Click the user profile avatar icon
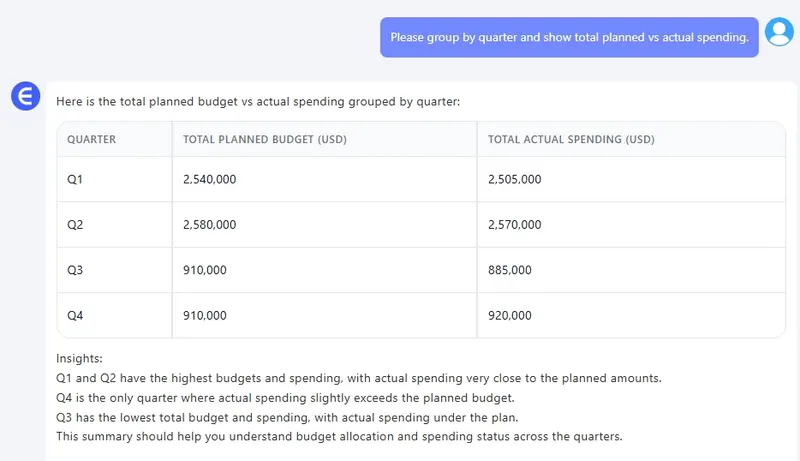Screen dimensions: 800x461 pyautogui.click(x=778, y=32)
